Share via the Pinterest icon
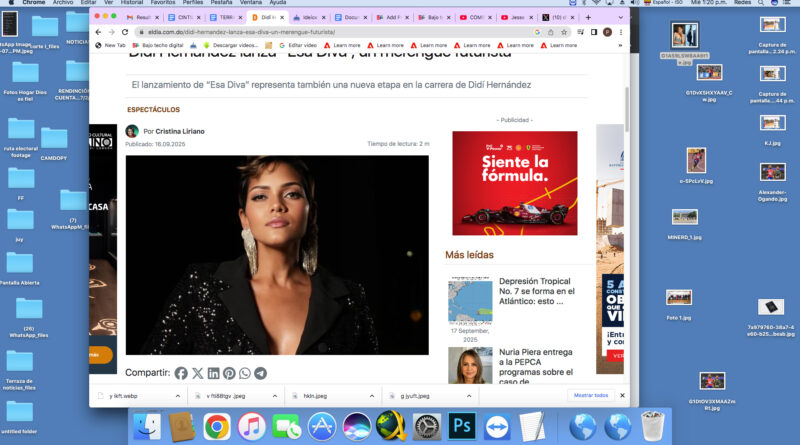 click(229, 373)
